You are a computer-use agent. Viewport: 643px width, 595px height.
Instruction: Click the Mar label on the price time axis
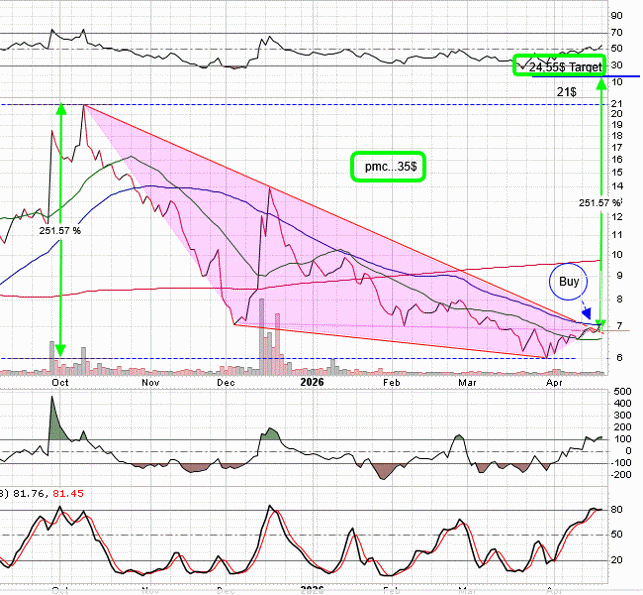(466, 382)
